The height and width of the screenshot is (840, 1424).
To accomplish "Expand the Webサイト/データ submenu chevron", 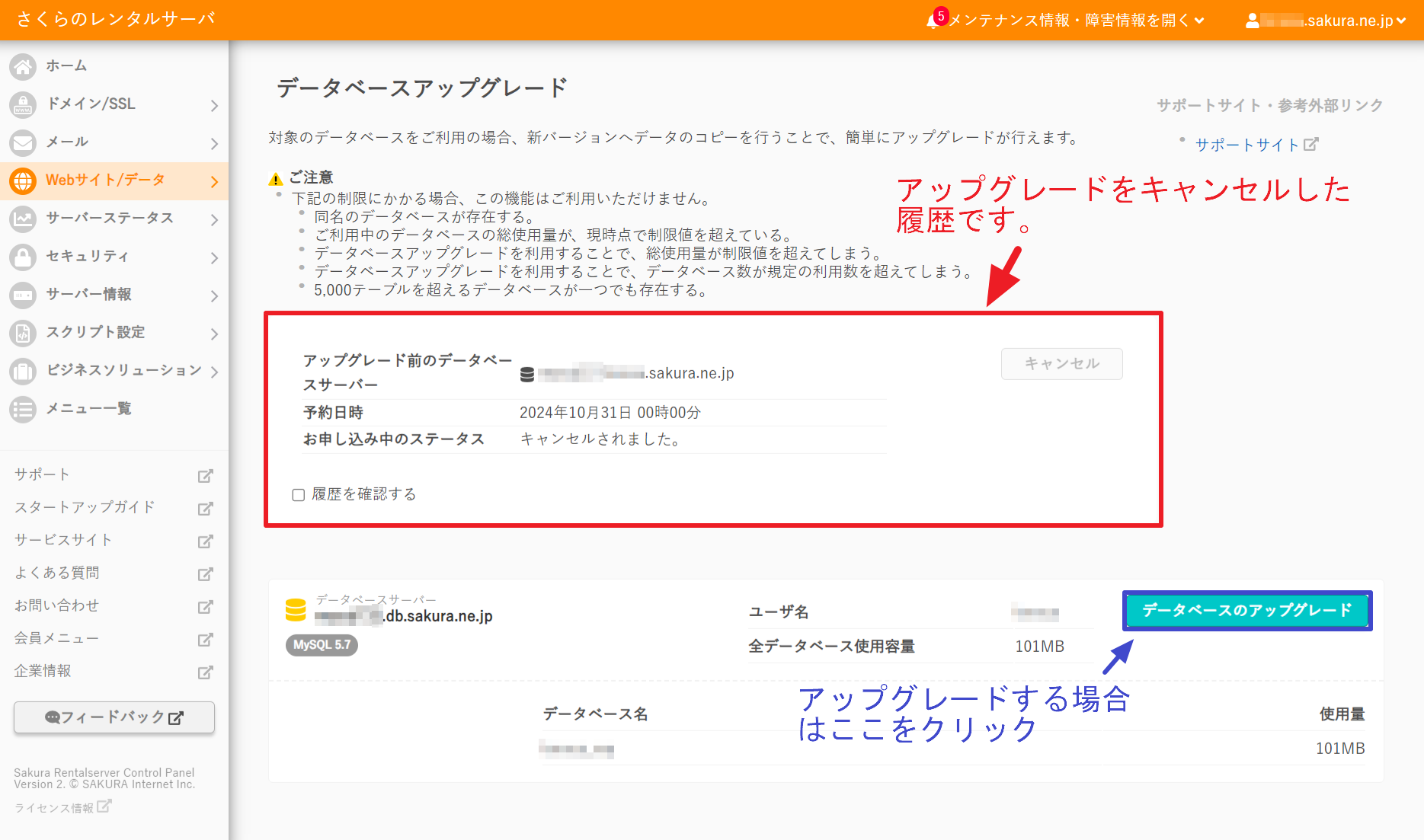I will coord(214,181).
